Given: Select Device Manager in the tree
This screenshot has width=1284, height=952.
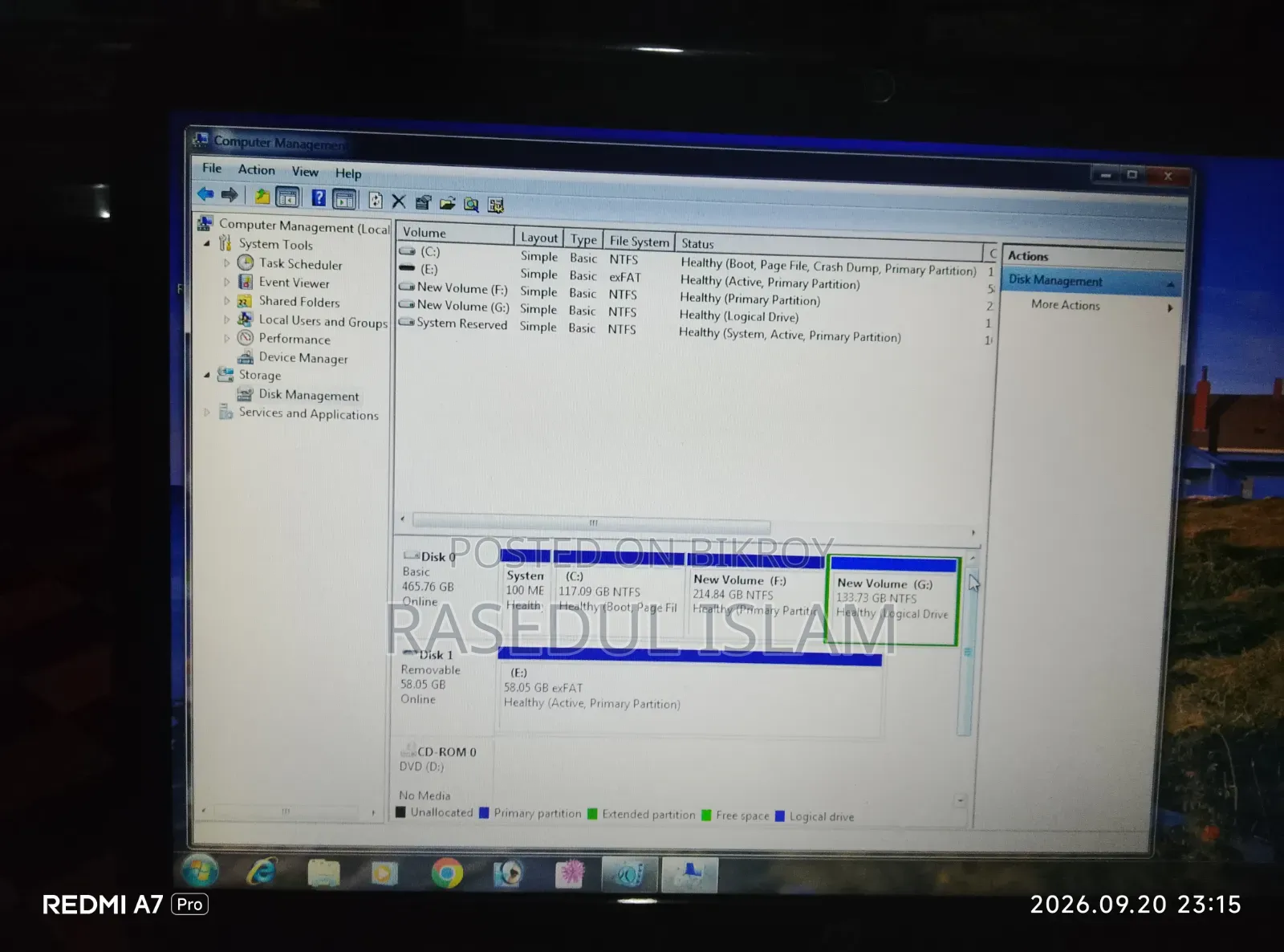Looking at the screenshot, I should tap(303, 358).
